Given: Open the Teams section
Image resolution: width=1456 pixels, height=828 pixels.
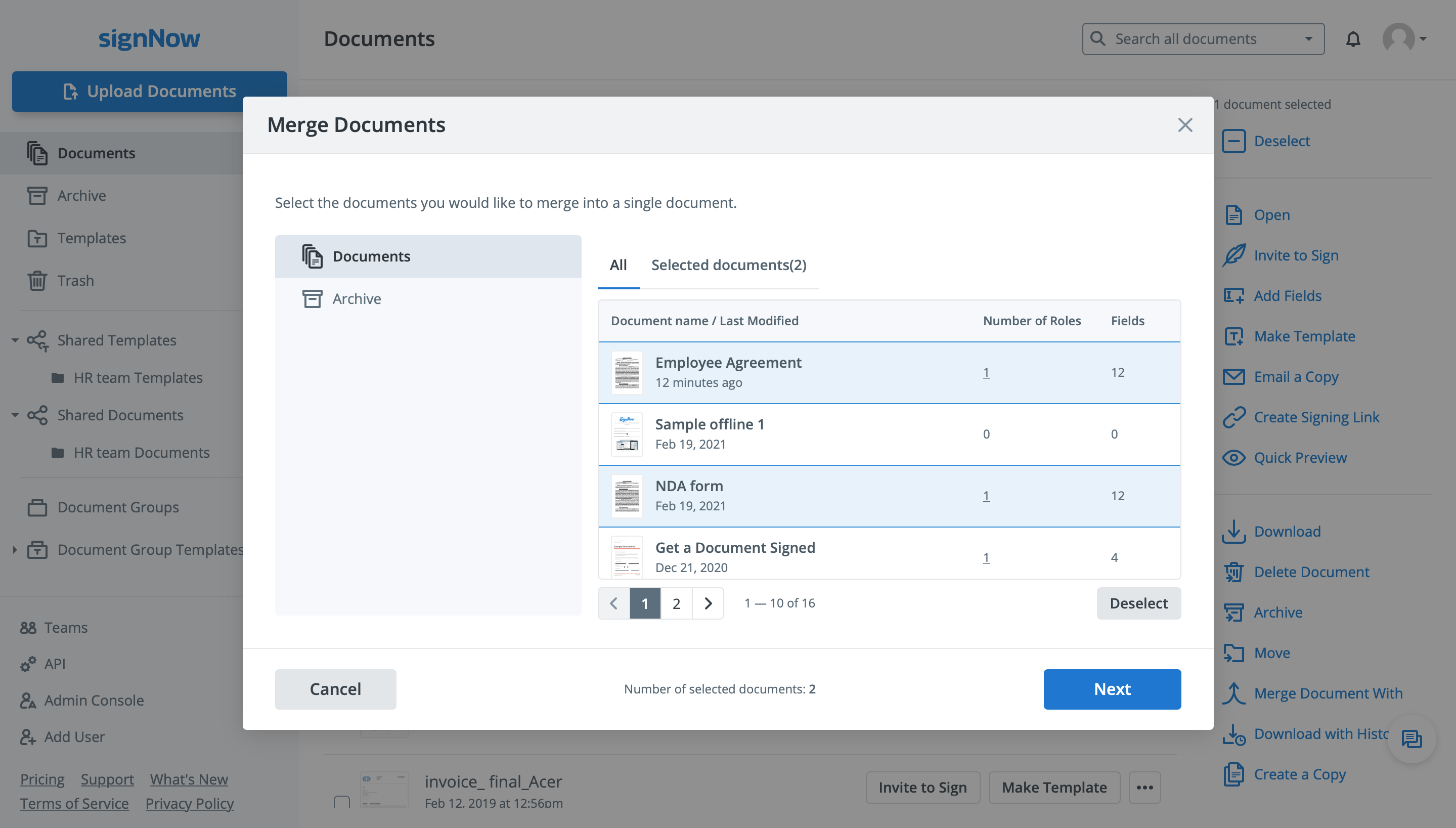Looking at the screenshot, I should point(65,627).
